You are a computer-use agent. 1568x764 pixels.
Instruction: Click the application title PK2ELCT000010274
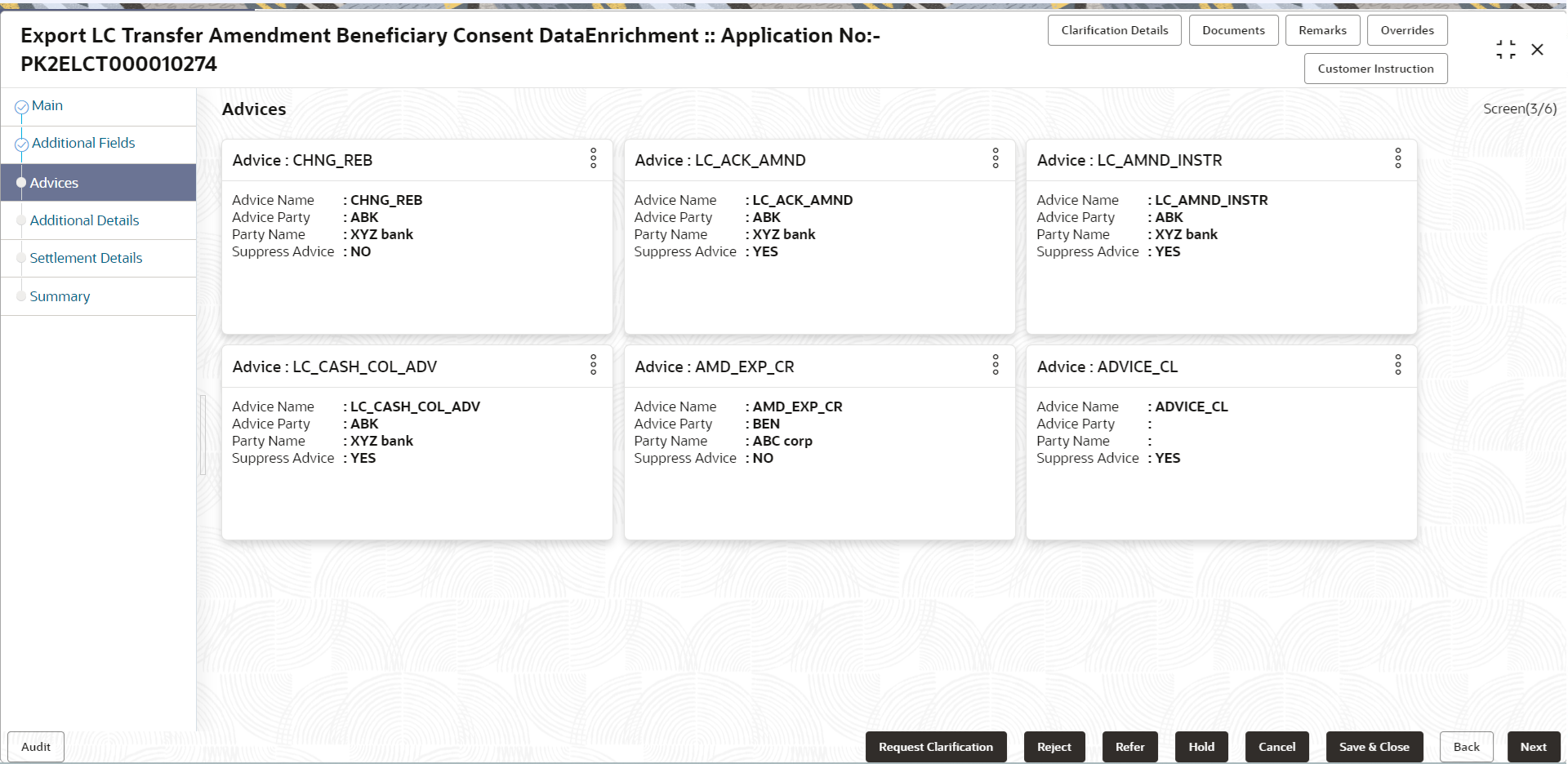pos(119,64)
